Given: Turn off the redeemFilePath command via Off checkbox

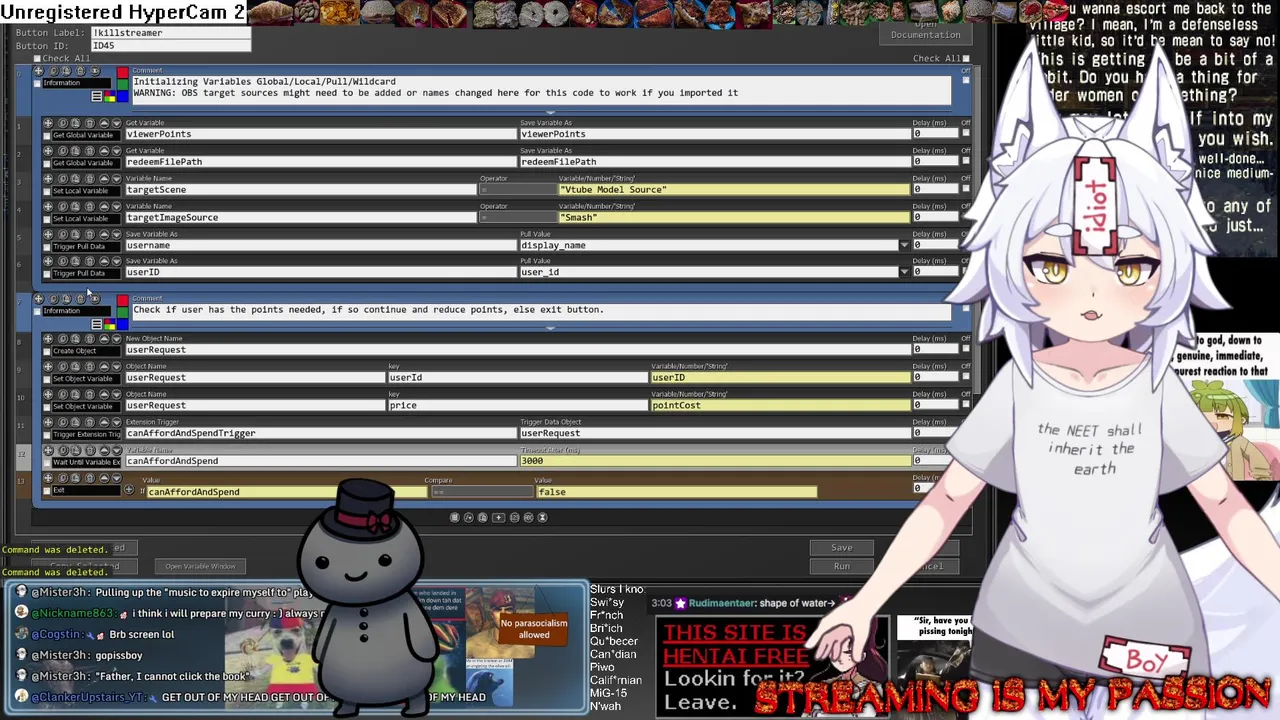Looking at the screenshot, I should coord(966,161).
